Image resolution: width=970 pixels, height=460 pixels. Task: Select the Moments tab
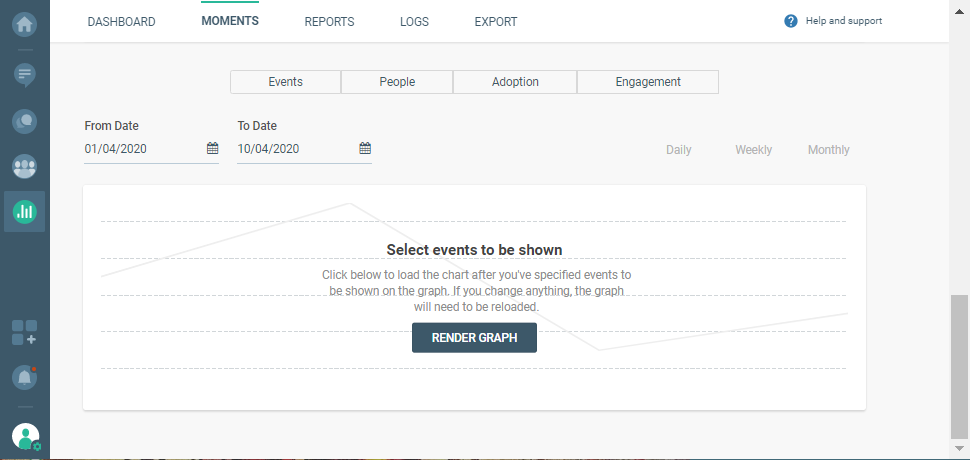230,21
